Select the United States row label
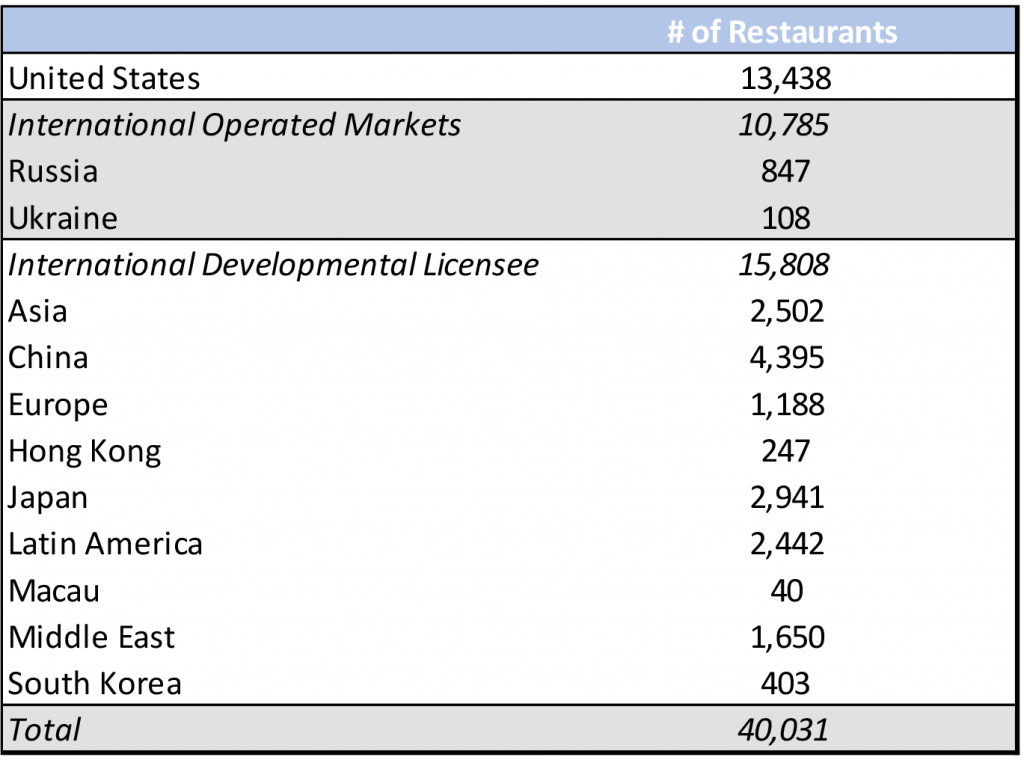 [105, 78]
